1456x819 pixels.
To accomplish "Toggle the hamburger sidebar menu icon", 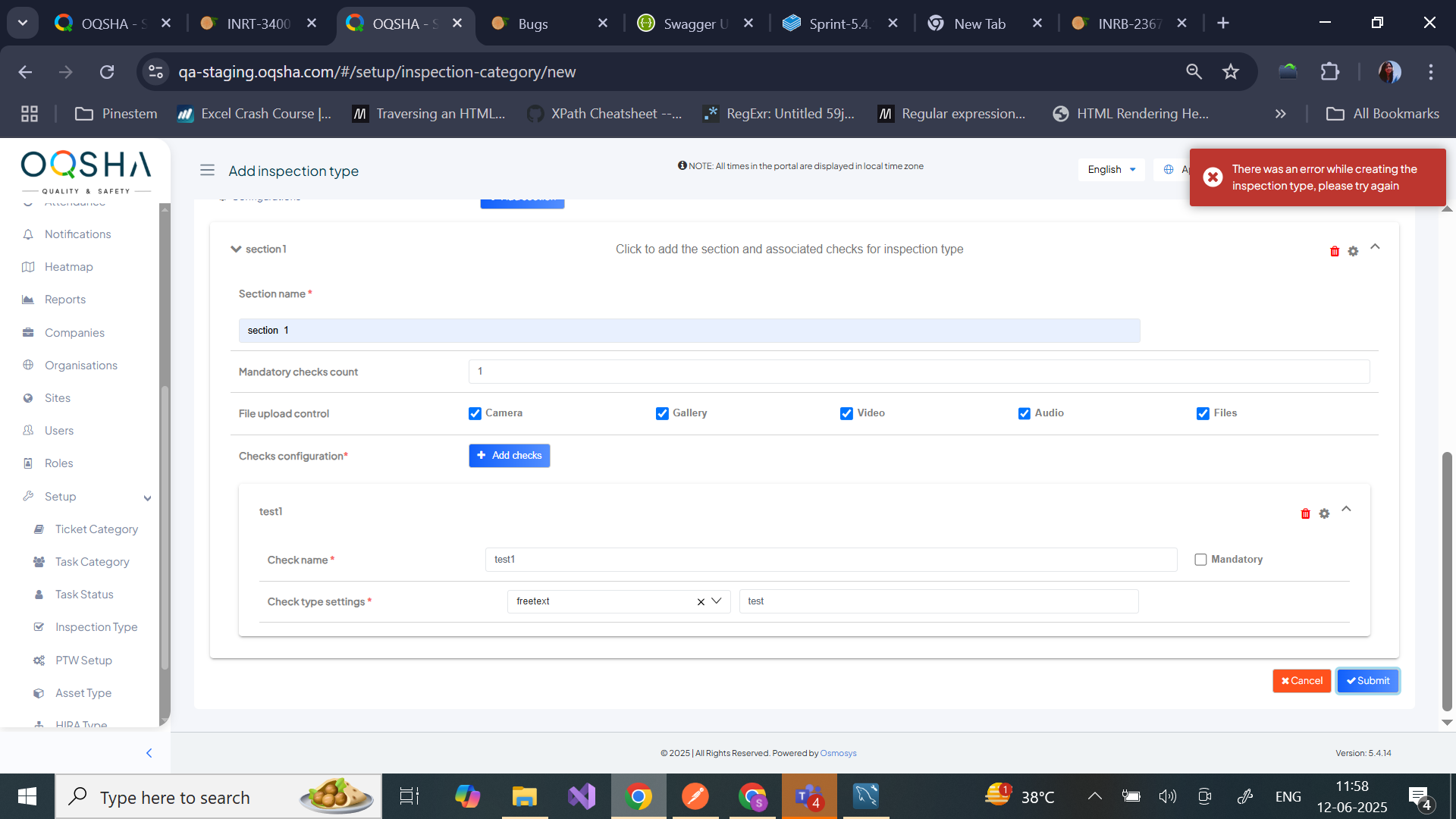I will pos(207,170).
